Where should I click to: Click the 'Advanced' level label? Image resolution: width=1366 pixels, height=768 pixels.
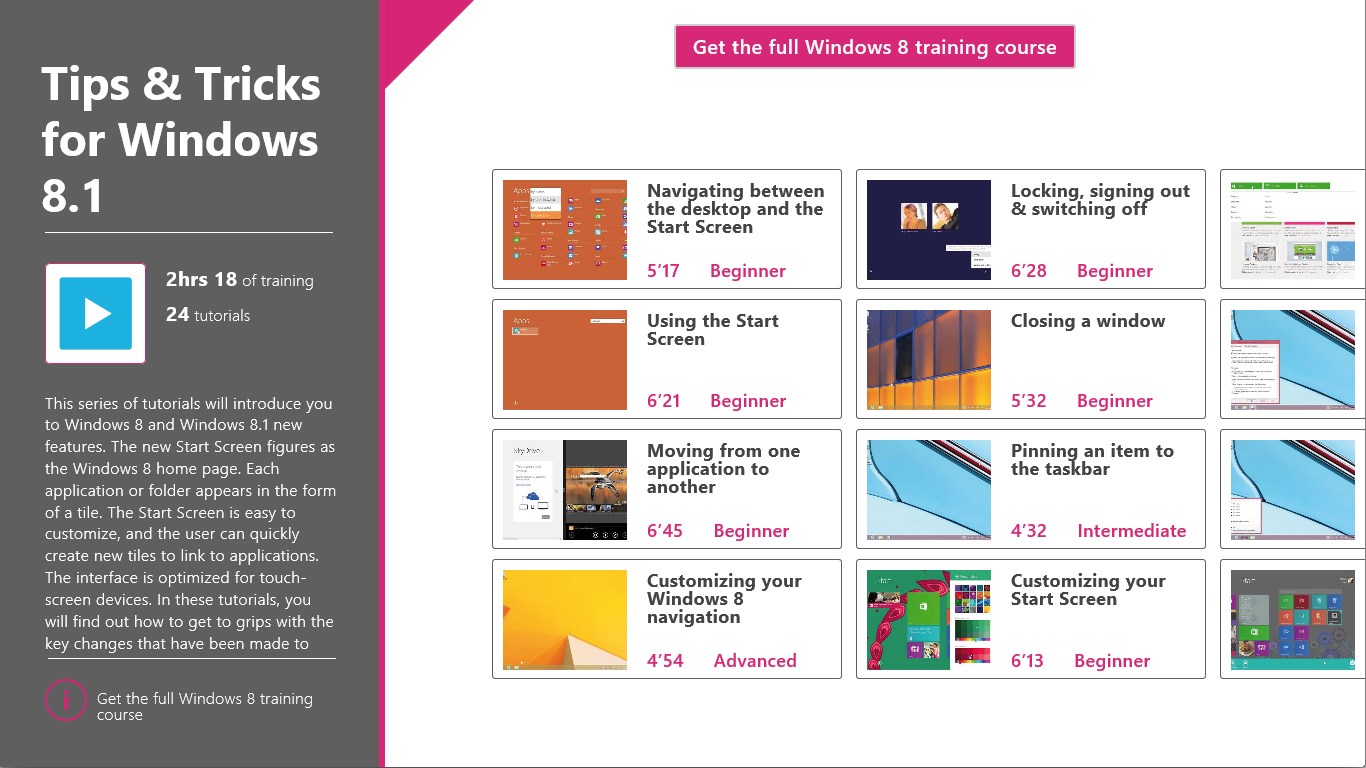click(755, 661)
